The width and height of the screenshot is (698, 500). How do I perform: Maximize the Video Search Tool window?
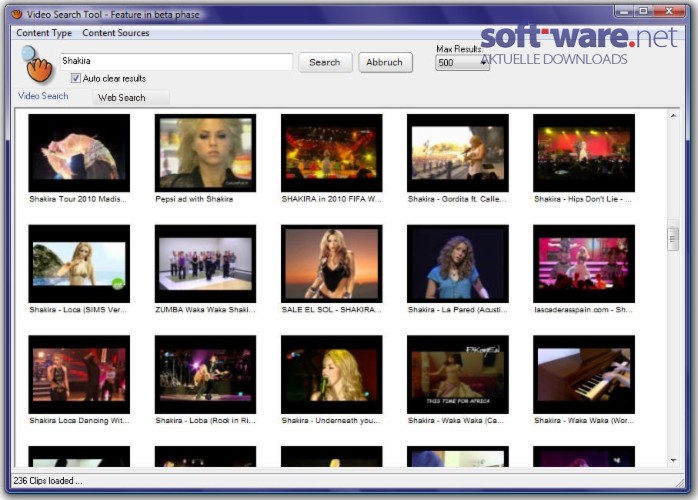(x=644, y=11)
